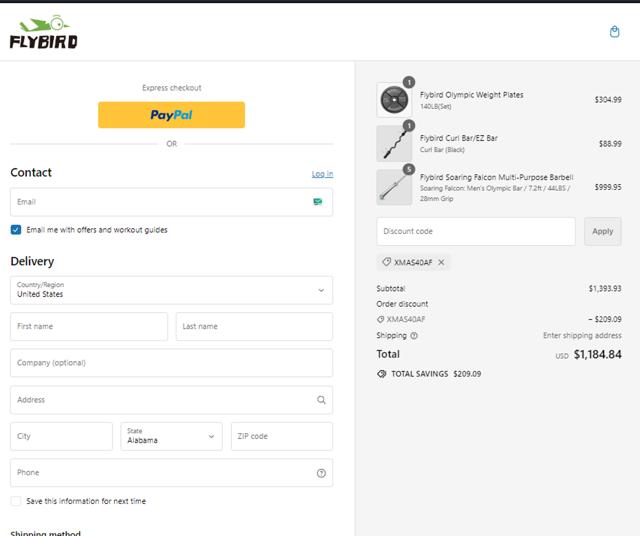This screenshot has height=536, width=640.
Task: Uncheck Email me with offers and workout guides
Action: pyautogui.click(x=16, y=230)
